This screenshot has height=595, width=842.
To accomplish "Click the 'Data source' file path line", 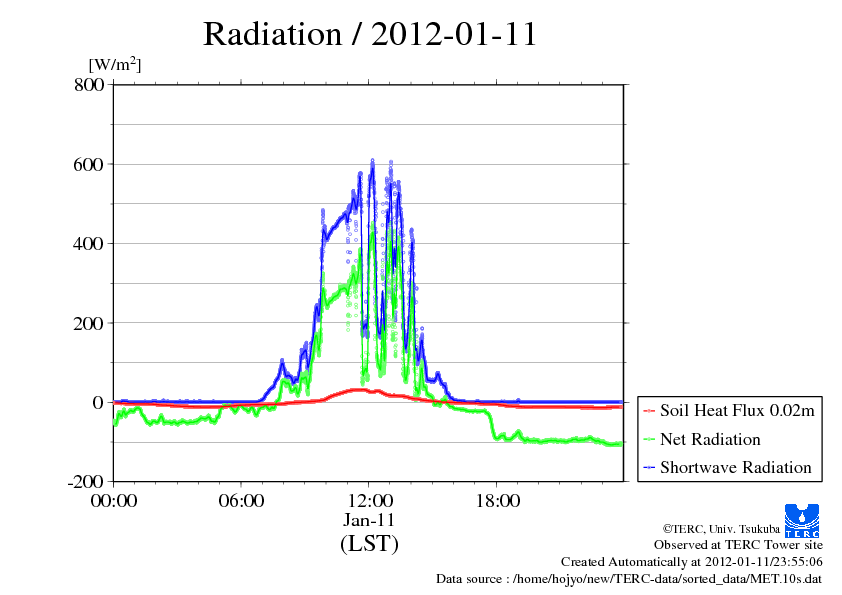I will tap(629, 579).
